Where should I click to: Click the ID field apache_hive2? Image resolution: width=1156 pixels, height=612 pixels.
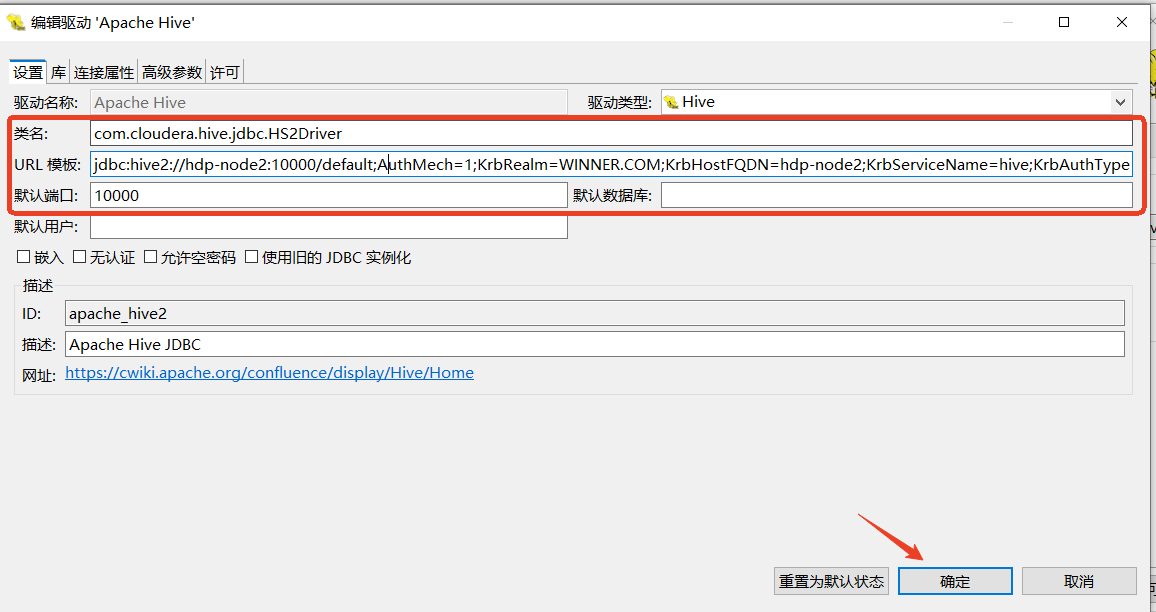point(595,313)
